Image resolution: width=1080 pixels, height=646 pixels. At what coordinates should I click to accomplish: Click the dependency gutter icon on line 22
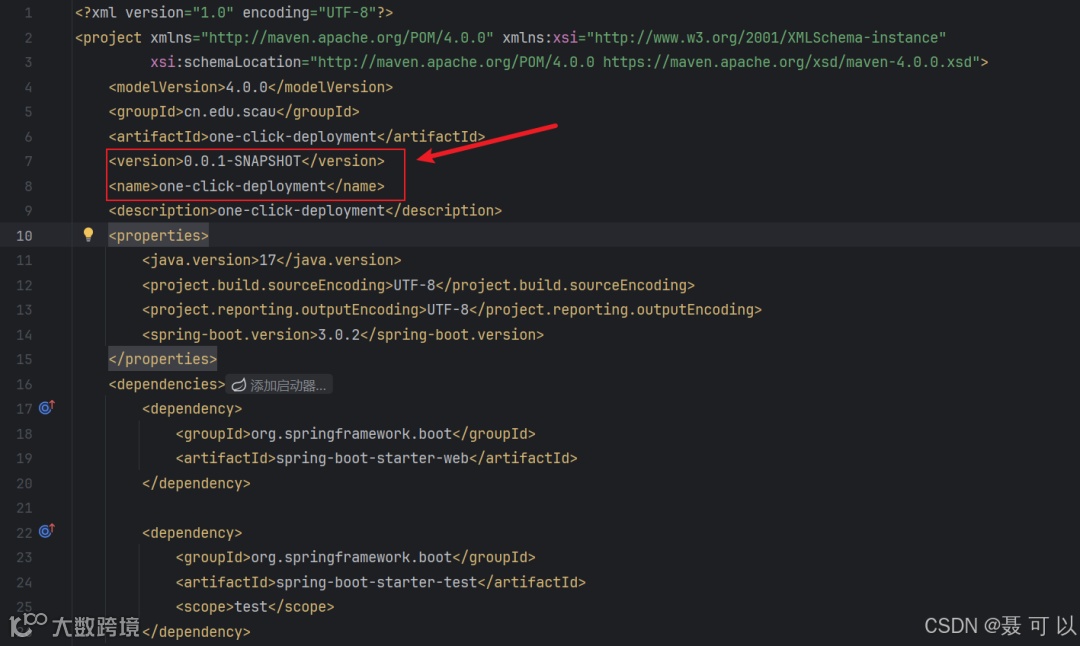pyautogui.click(x=46, y=531)
